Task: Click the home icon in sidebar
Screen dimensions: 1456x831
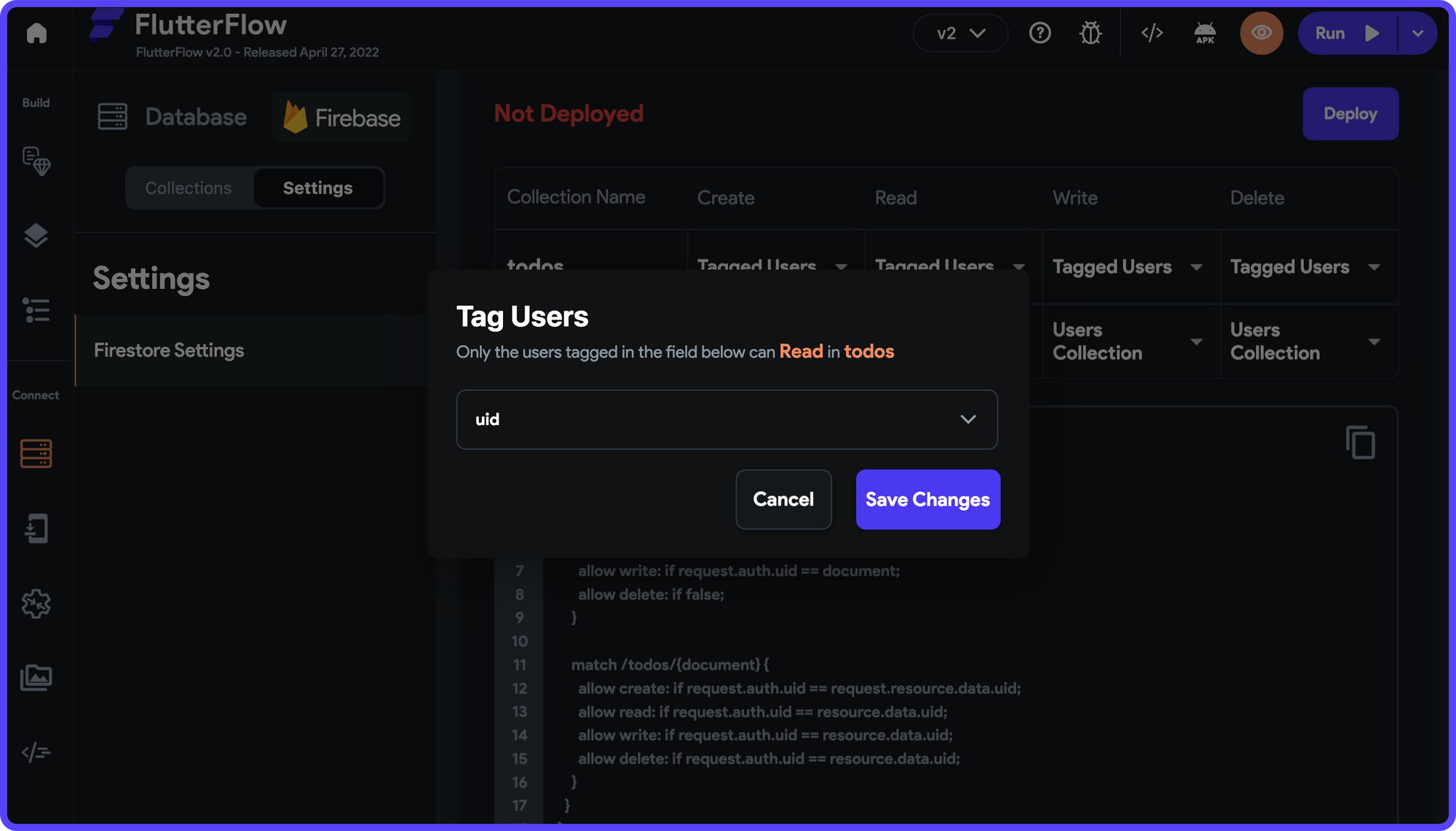Action: (x=36, y=33)
